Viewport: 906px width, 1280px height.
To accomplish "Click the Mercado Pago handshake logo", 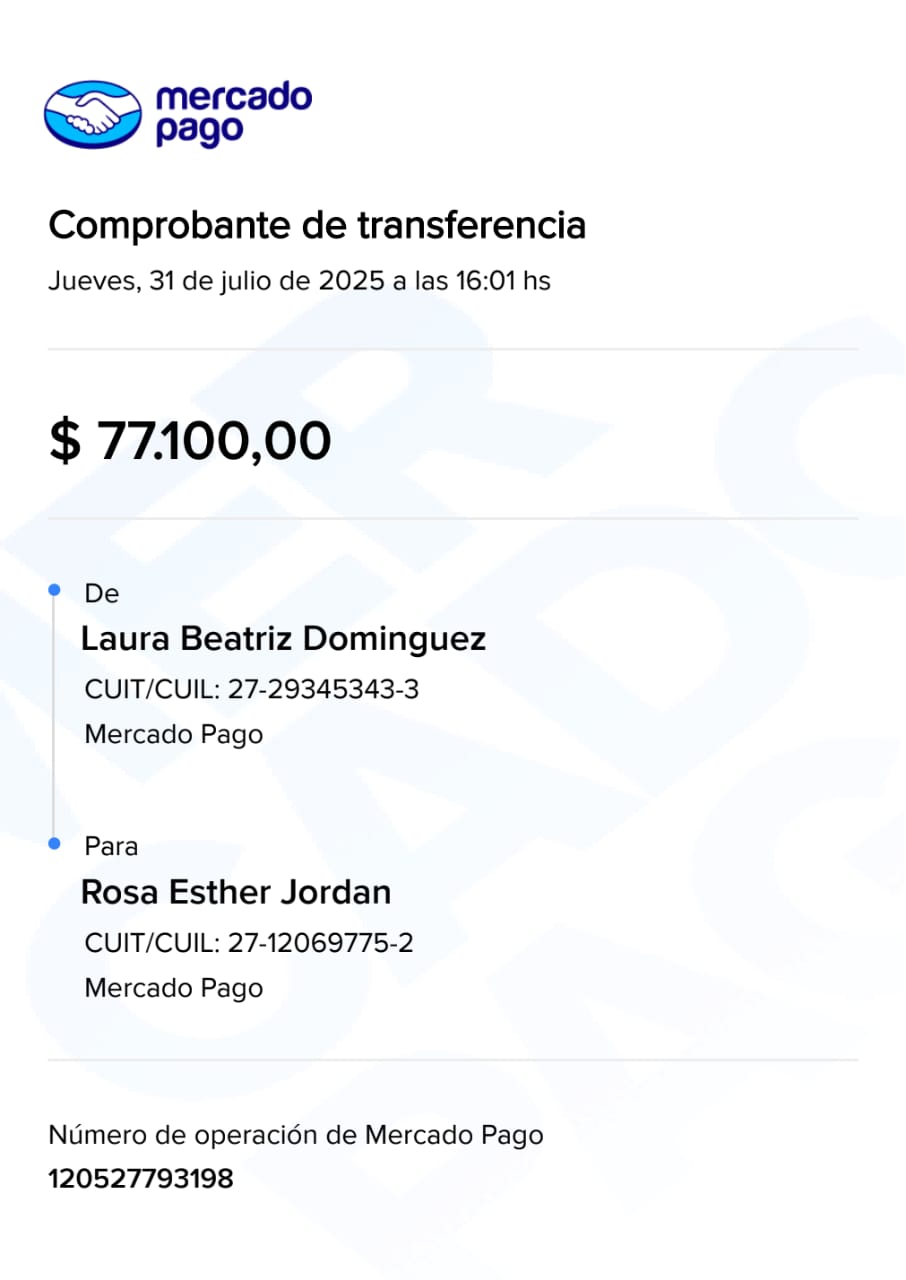I will [93, 114].
